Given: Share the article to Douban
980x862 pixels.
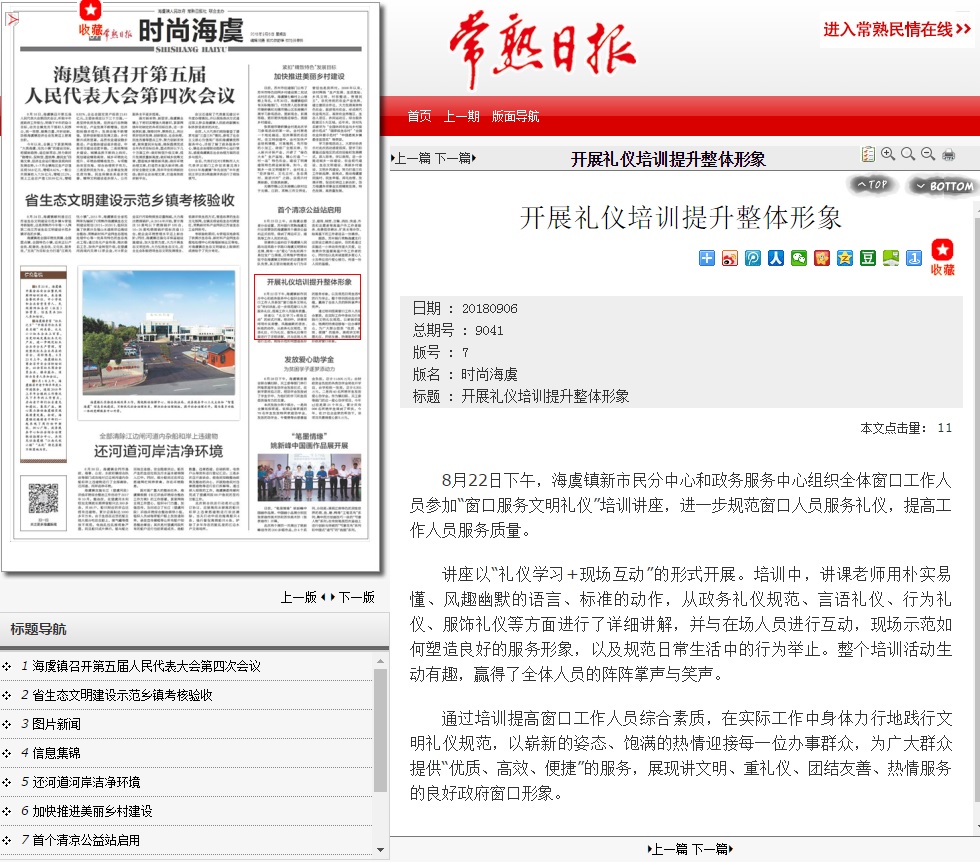Looking at the screenshot, I should [868, 258].
